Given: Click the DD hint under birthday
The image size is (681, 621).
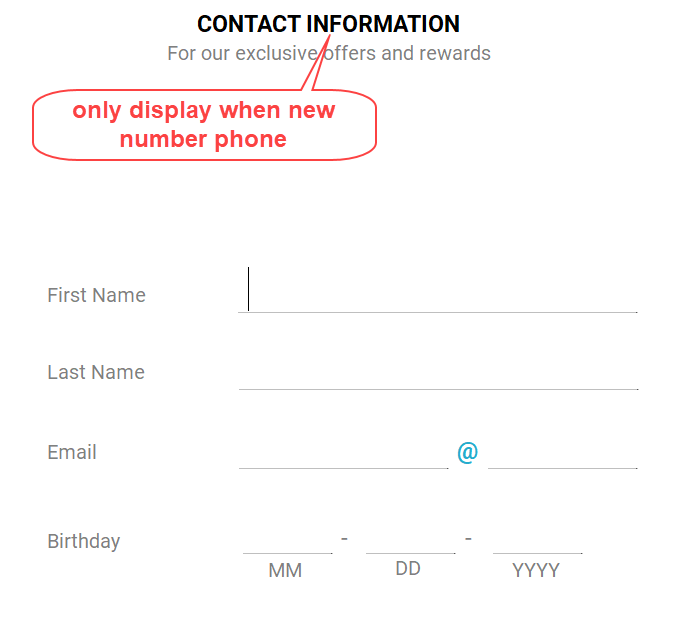Looking at the screenshot, I should (408, 569).
